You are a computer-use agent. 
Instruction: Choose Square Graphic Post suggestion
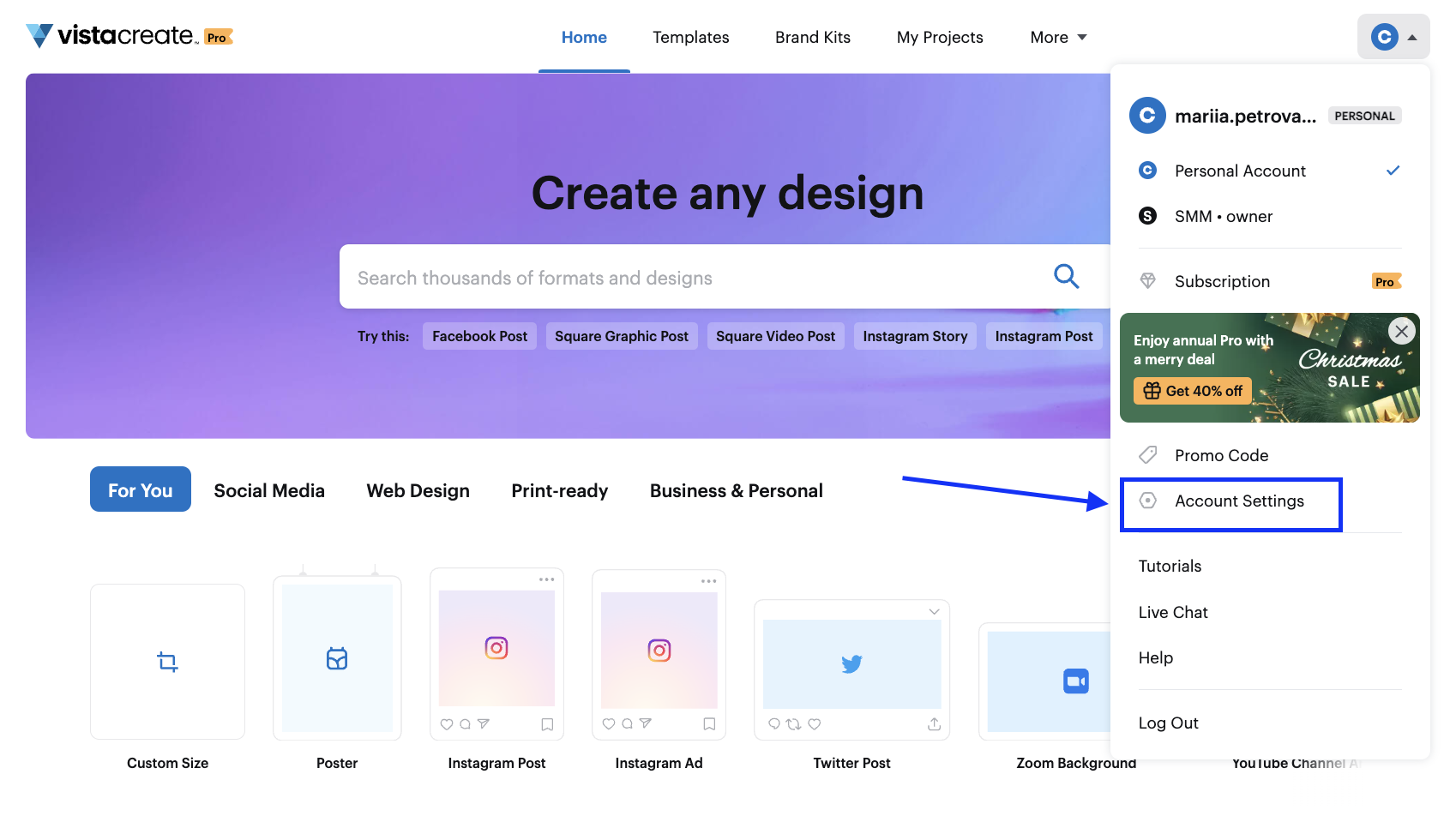coord(622,336)
